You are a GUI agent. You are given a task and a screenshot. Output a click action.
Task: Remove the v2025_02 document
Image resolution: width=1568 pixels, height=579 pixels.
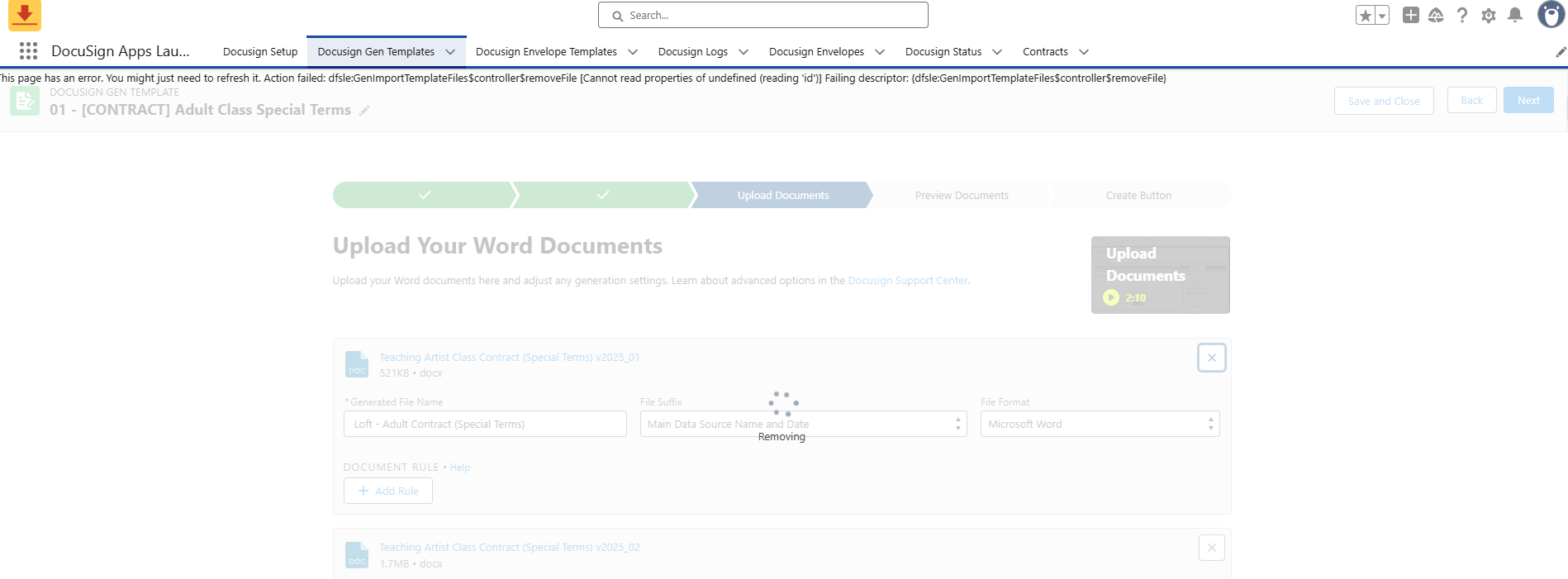click(1211, 548)
